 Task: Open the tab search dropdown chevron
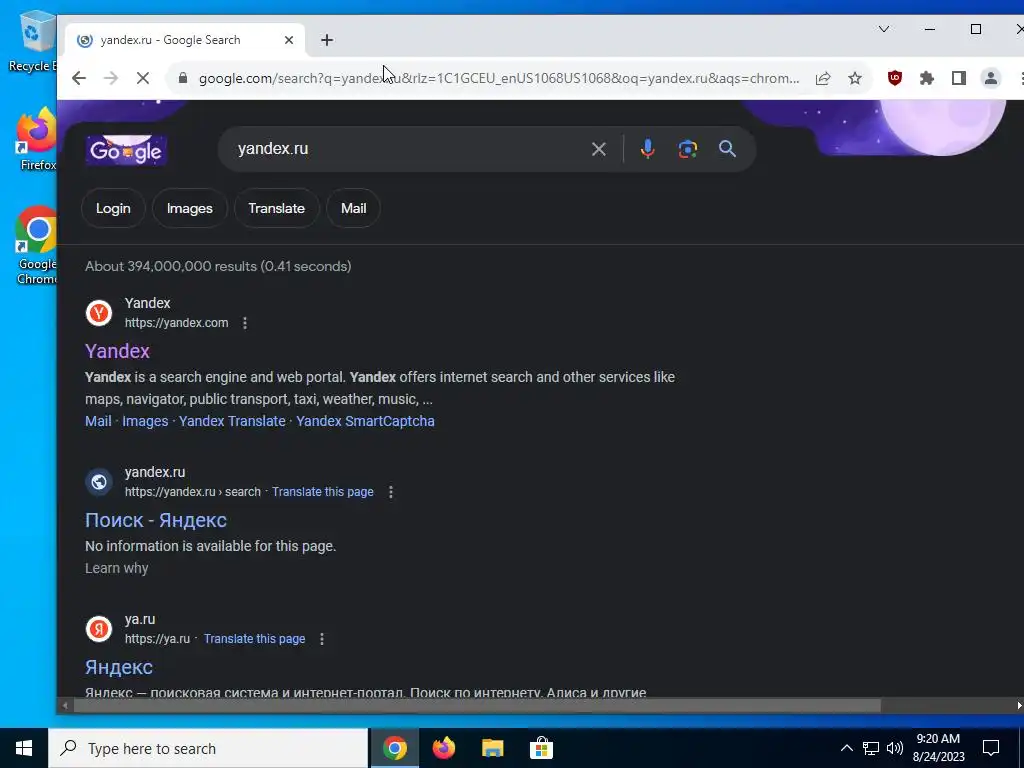pos(884,29)
